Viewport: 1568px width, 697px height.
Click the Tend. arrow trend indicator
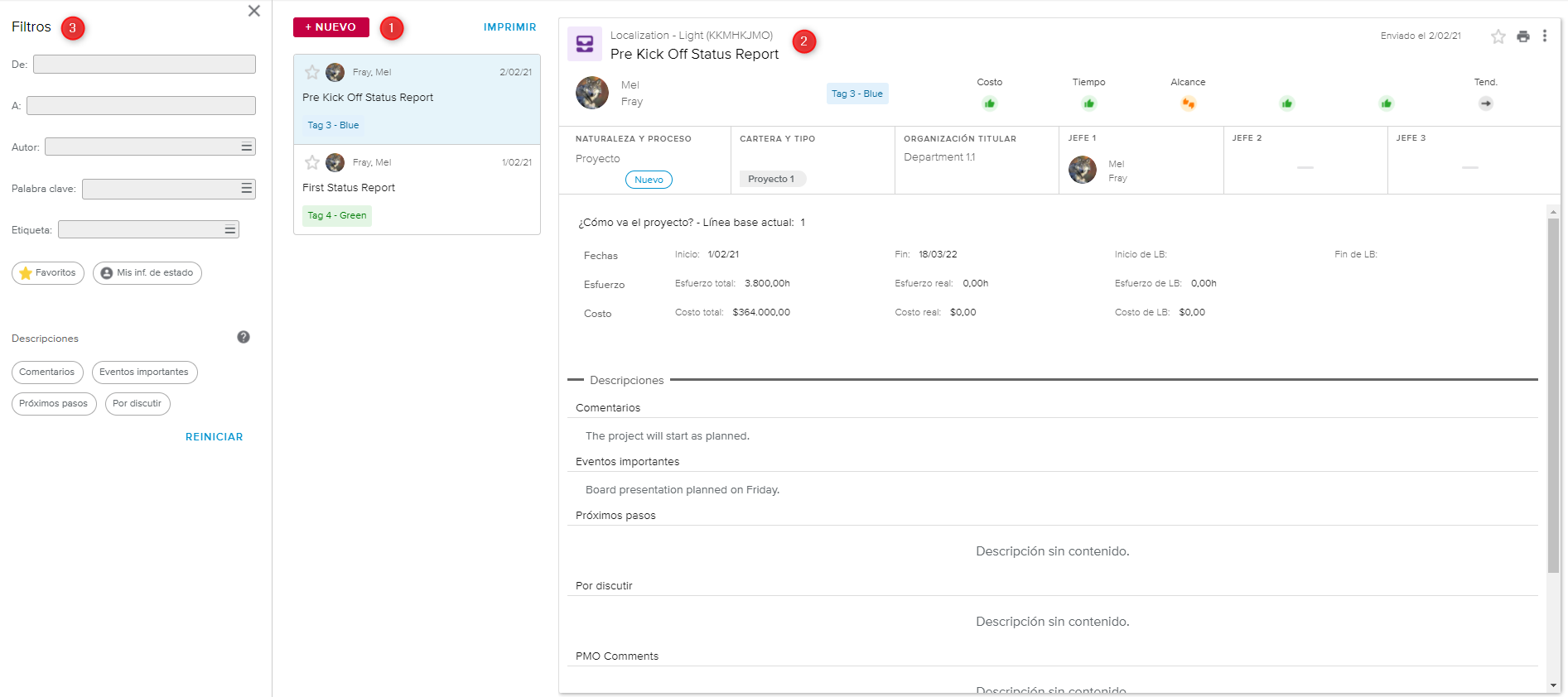[1485, 103]
